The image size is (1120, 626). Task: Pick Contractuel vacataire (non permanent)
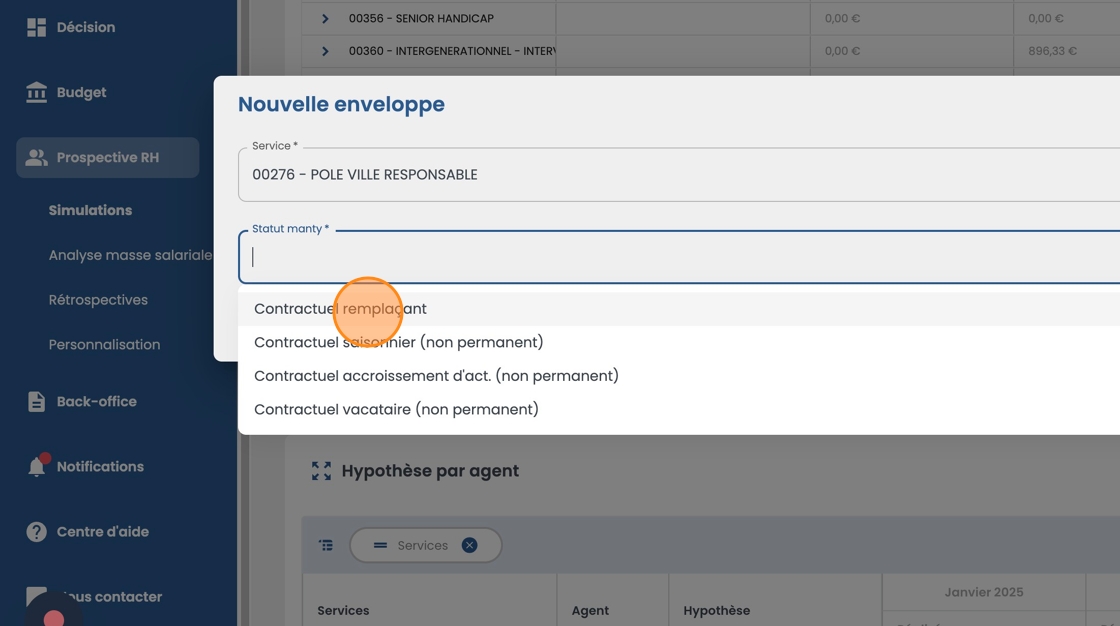click(396, 409)
